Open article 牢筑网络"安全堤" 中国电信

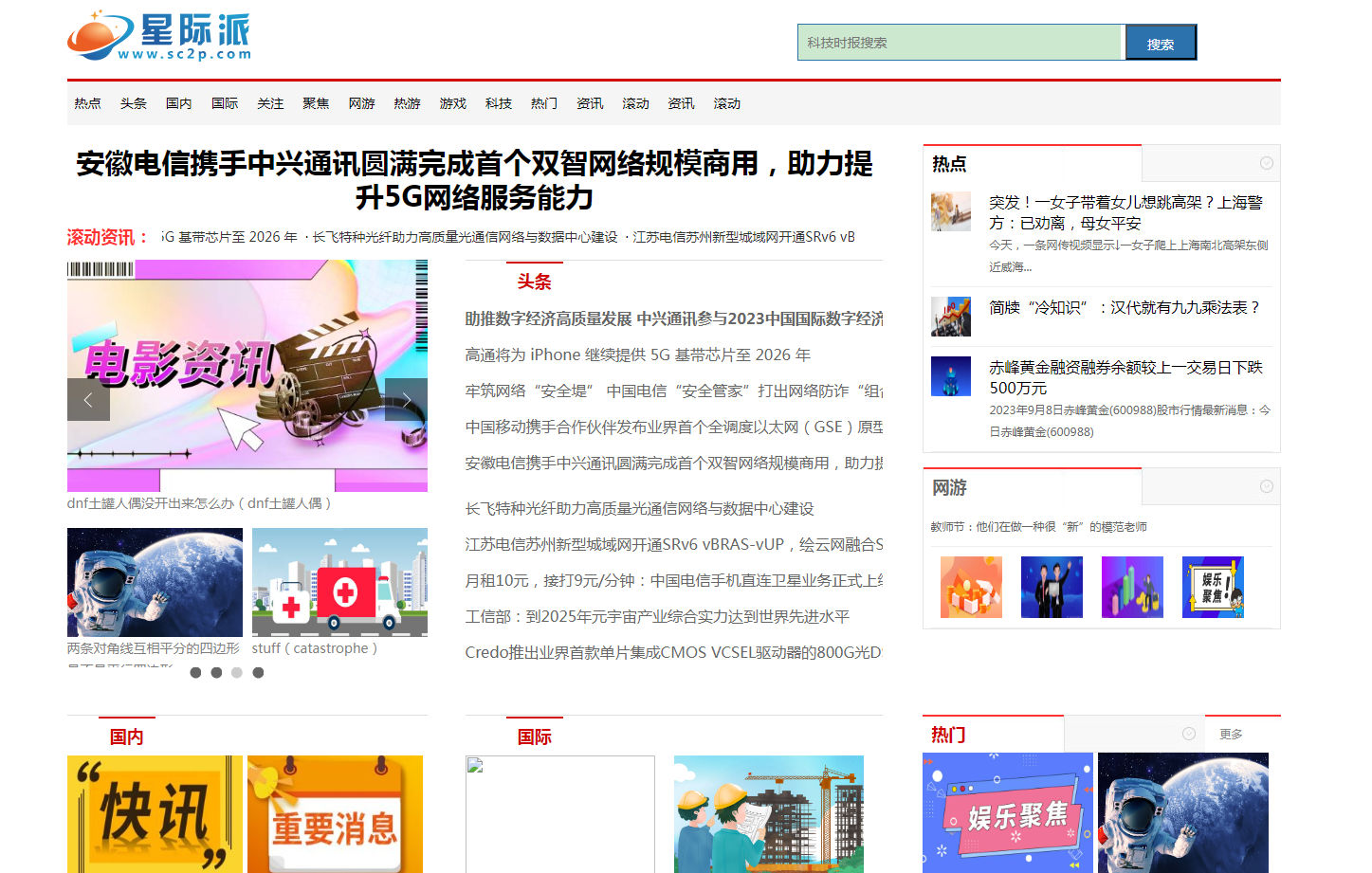[674, 391]
